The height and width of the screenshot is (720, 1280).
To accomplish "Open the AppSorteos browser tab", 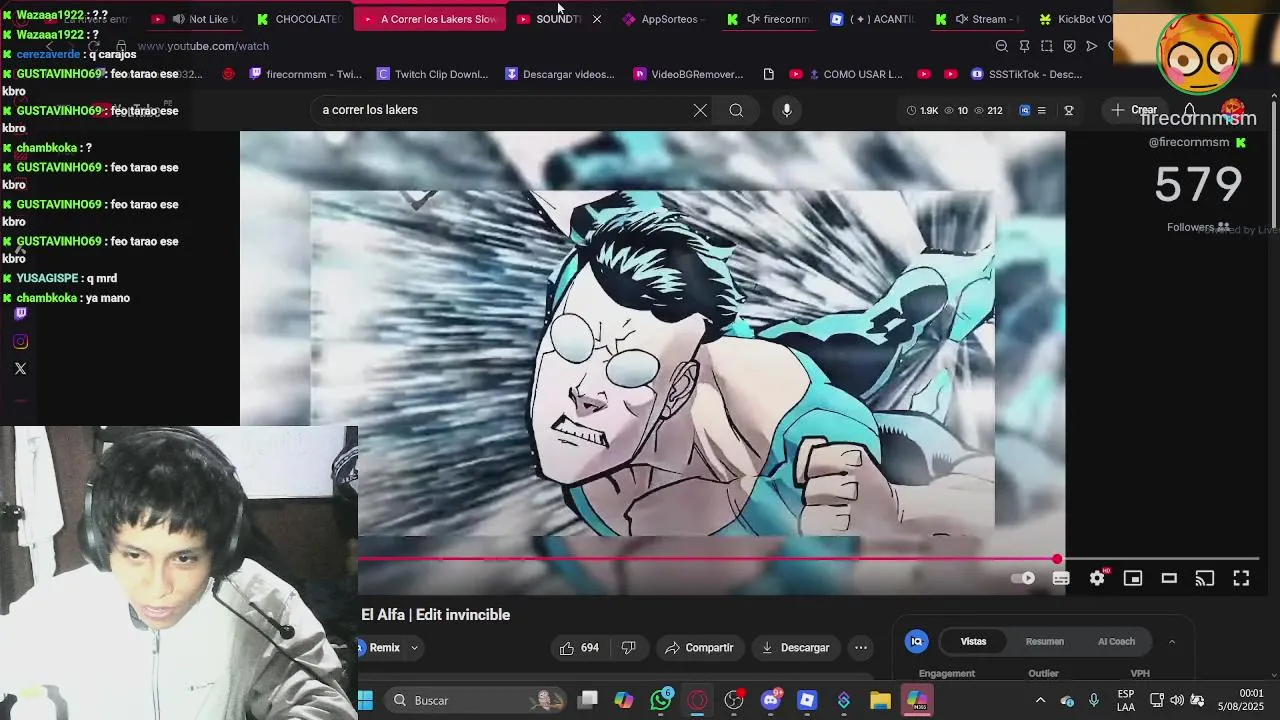I will click(x=662, y=19).
